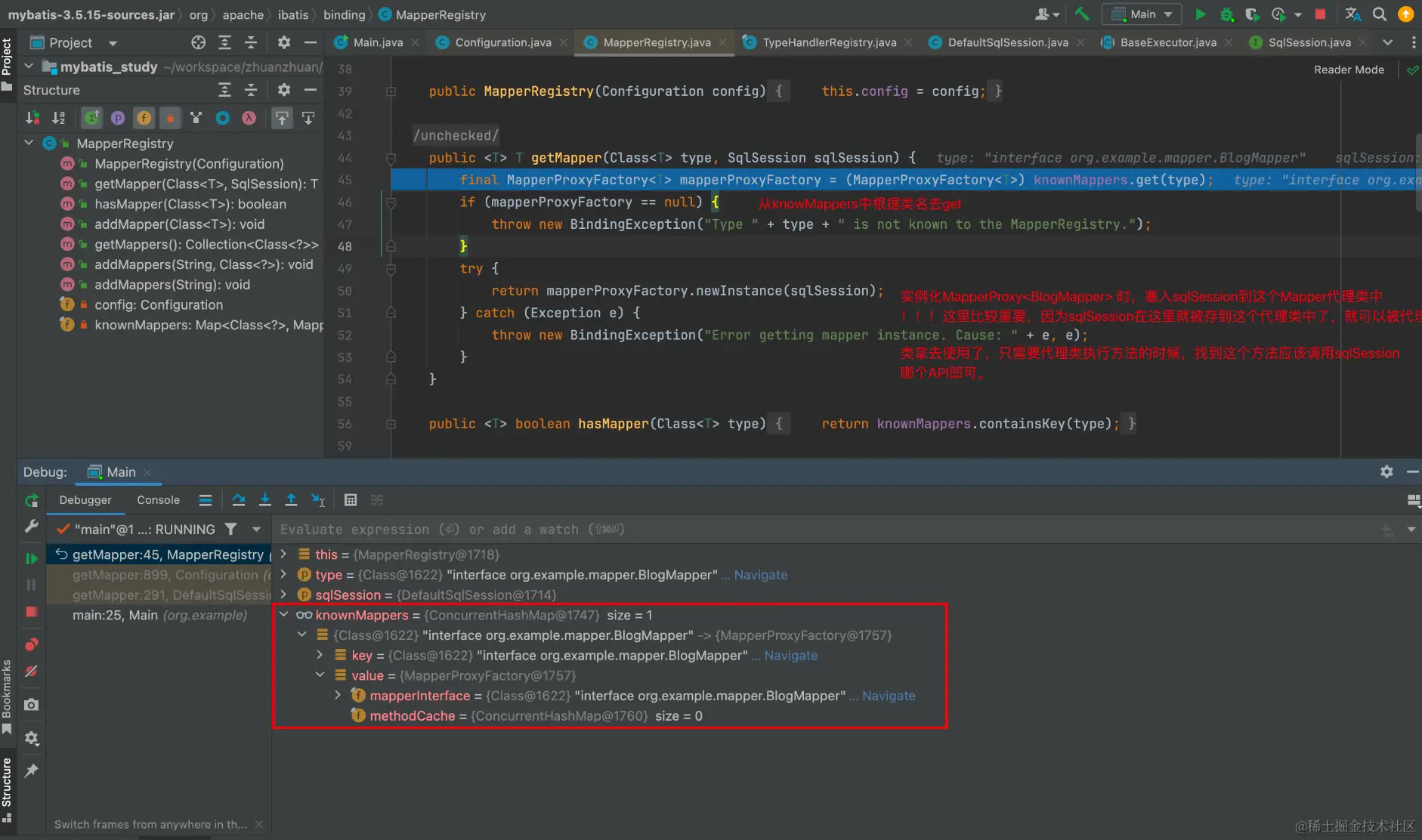Click View Breakpoints double red dot icon
1422x840 pixels.
point(31,644)
